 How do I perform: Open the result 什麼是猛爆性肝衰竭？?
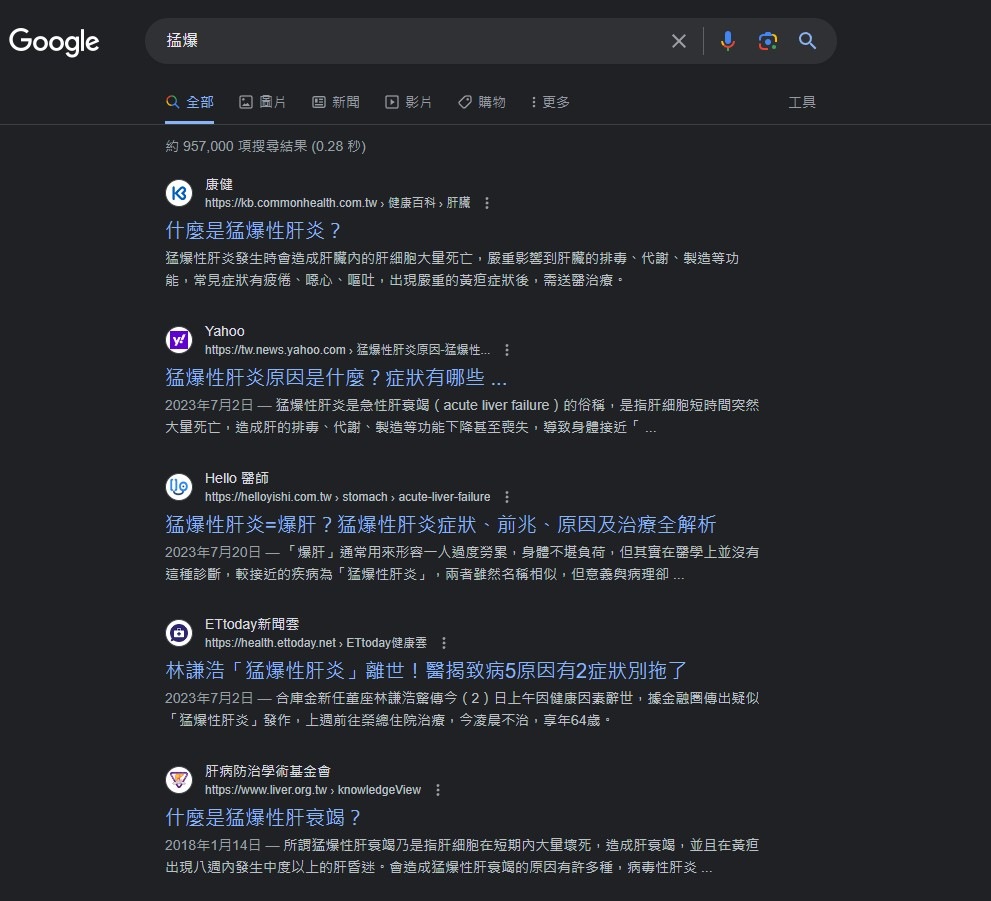[x=263, y=817]
